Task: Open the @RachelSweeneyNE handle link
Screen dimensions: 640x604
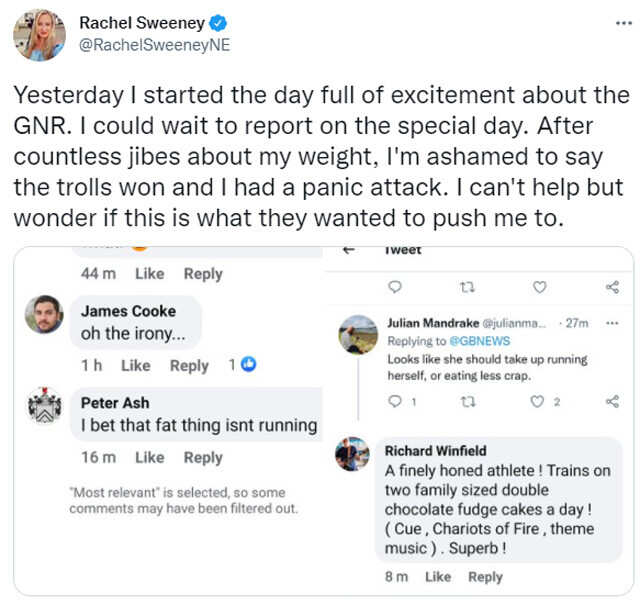Action: (154, 45)
